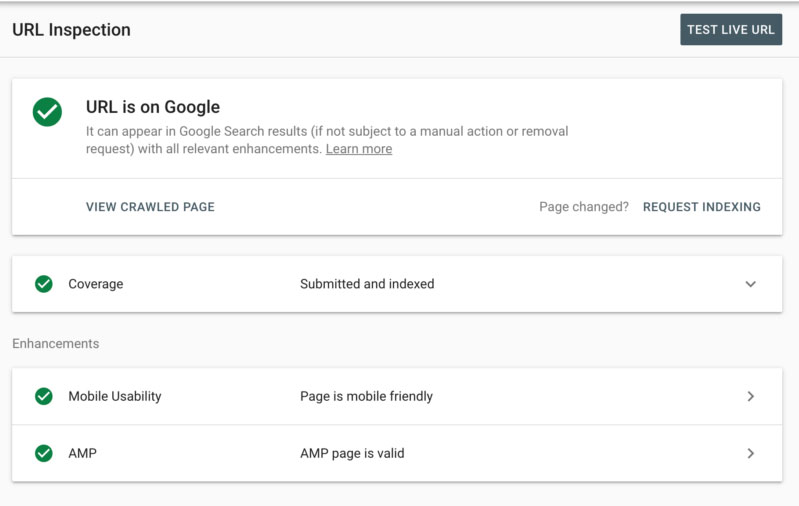Screen dimensions: 799x506
Task: Open Mobile Usability details via right chevron
Action: 750,396
